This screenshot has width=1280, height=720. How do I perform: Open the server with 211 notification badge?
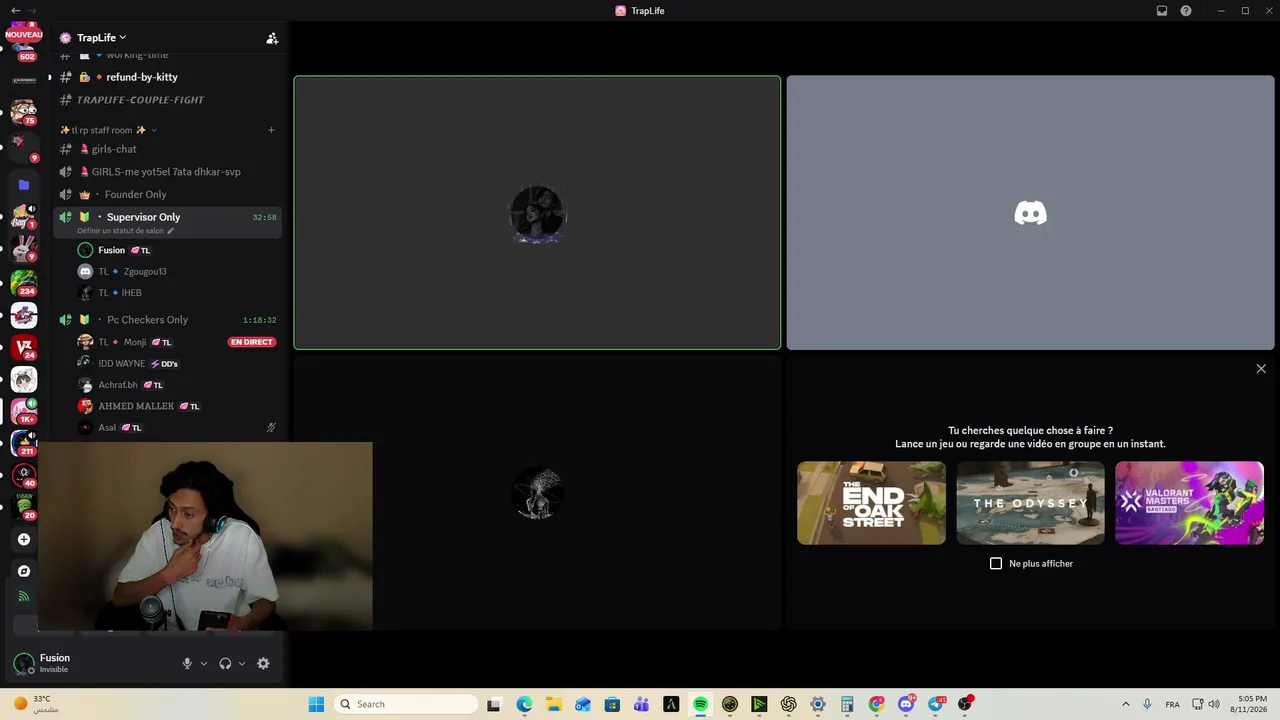click(x=24, y=443)
